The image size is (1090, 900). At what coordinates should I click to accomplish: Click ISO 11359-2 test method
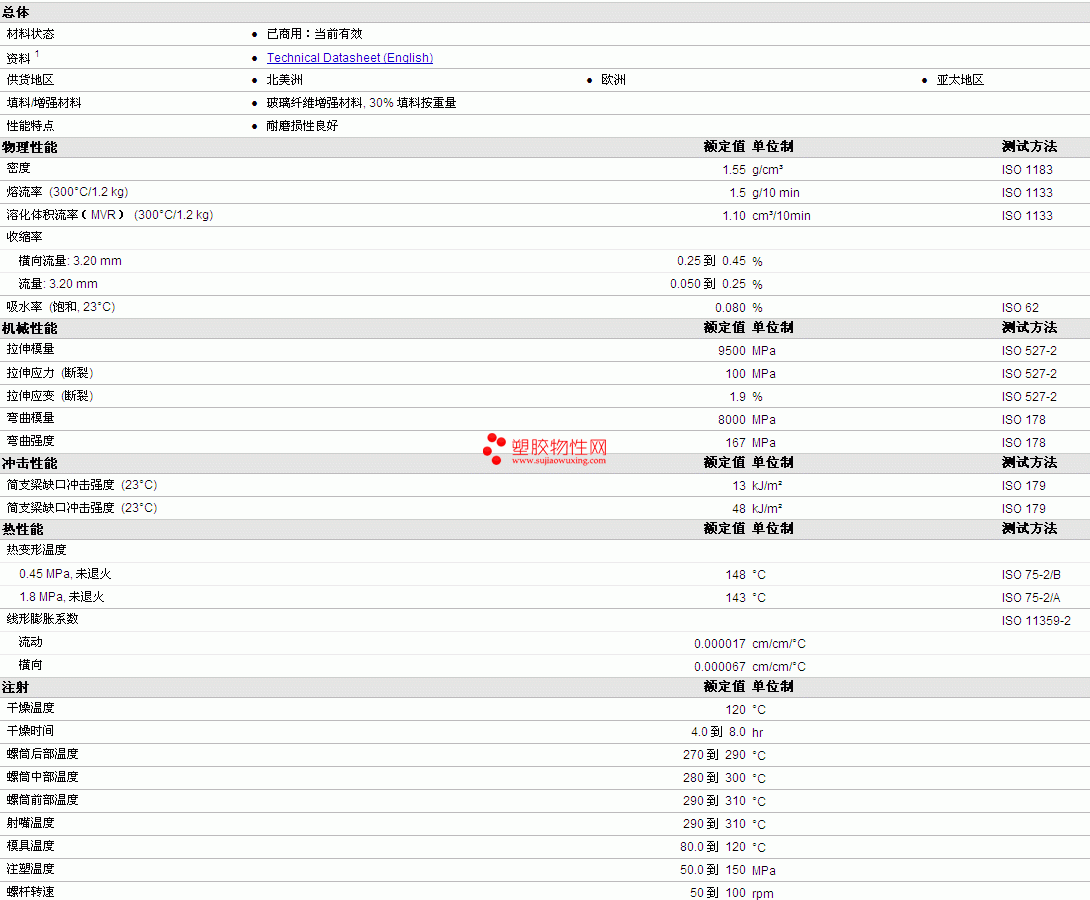pyautogui.click(x=1036, y=621)
